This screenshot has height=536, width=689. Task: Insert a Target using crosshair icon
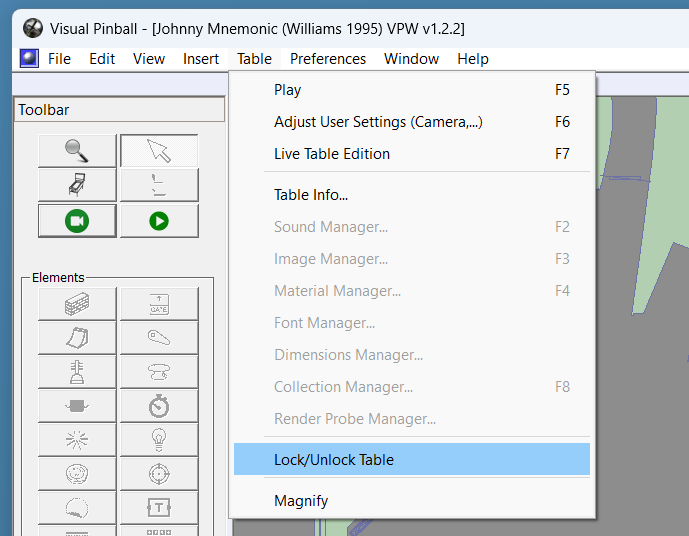click(159, 474)
